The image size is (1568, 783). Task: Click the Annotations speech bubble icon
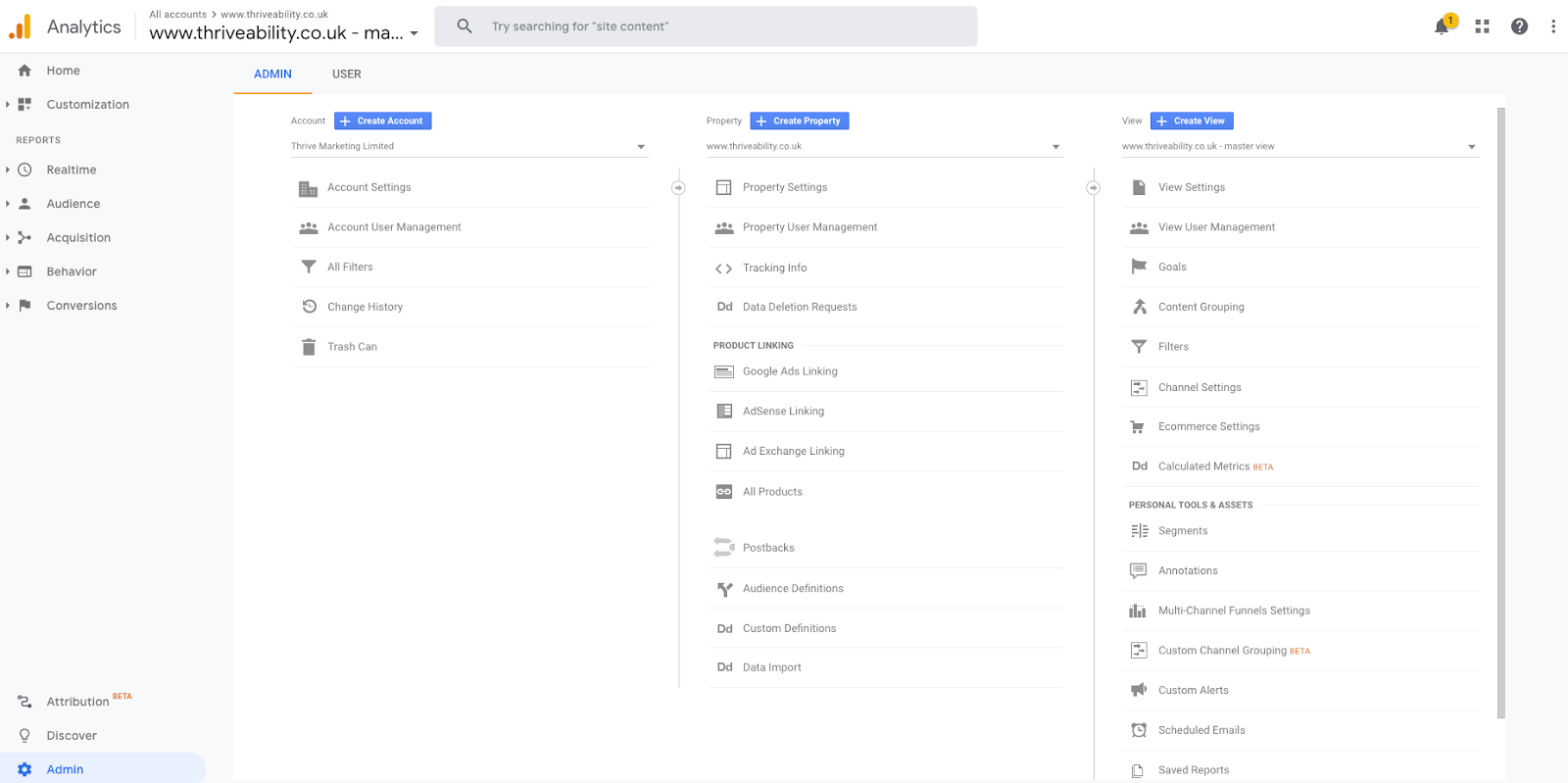[1138, 570]
